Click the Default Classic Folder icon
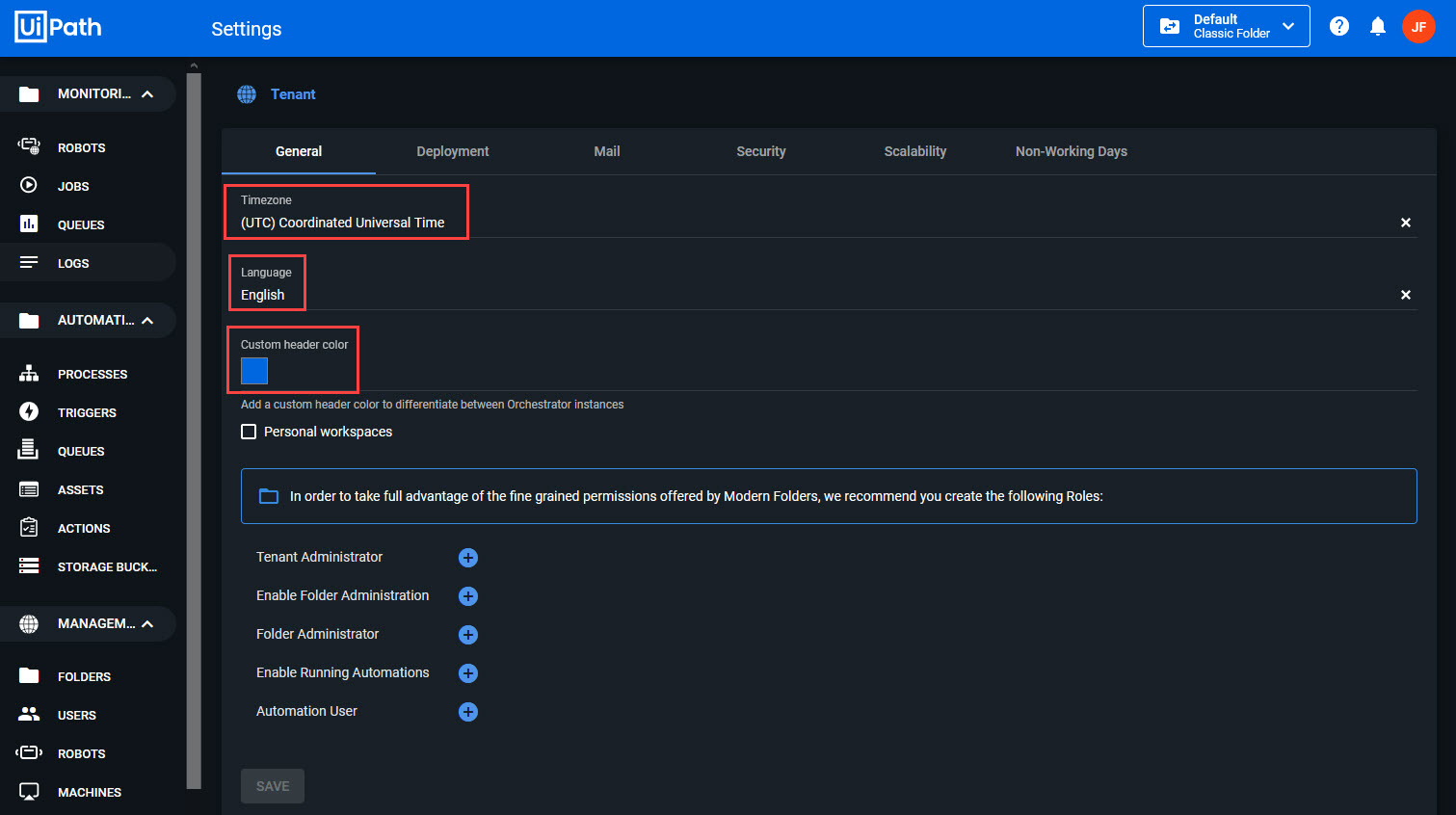Viewport: 1456px width, 815px height. [1170, 27]
